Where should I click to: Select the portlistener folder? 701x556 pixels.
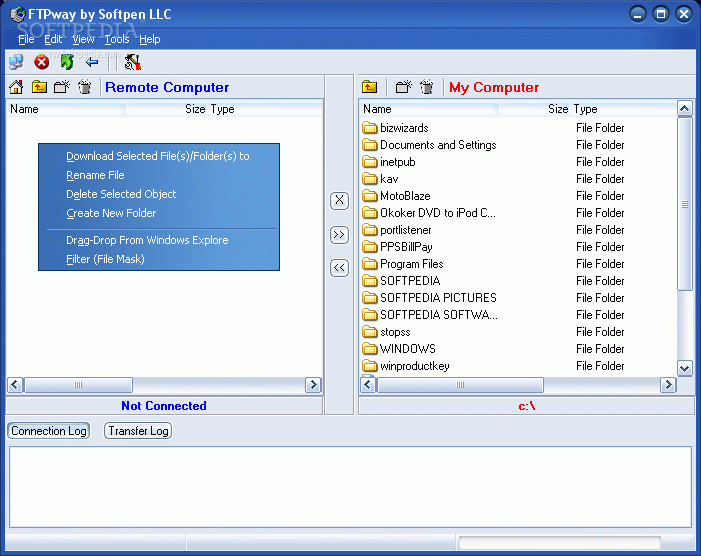(397, 230)
